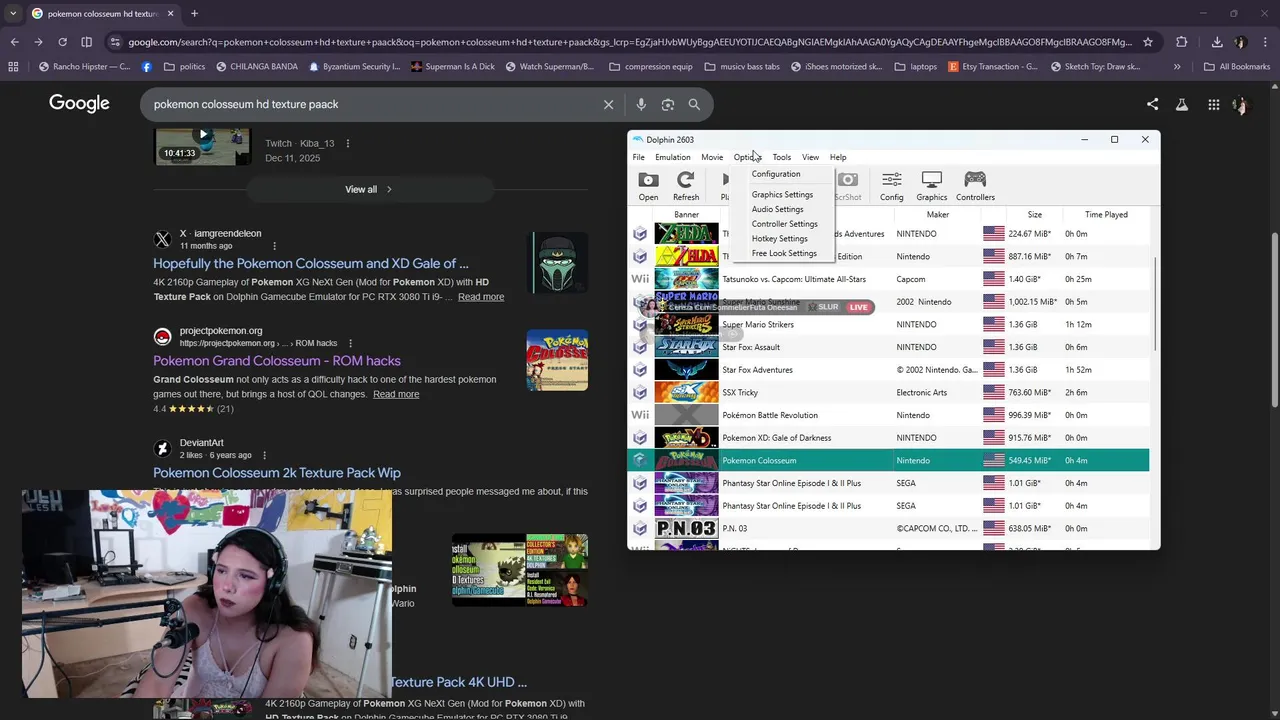Open a new Chrome tab with the plus
The image size is (1280, 720).
[x=194, y=14]
